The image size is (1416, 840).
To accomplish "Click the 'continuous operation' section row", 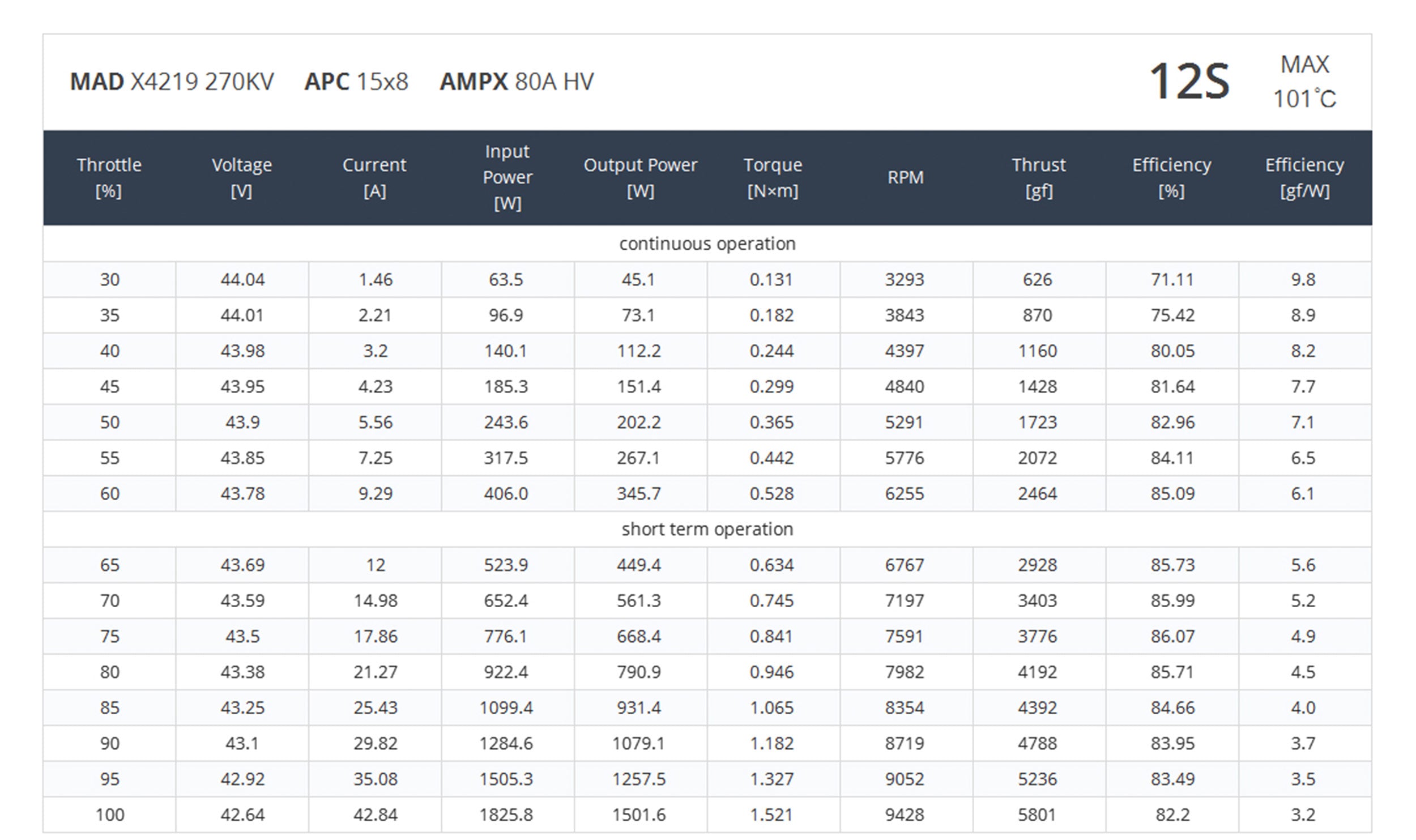I will [707, 244].
